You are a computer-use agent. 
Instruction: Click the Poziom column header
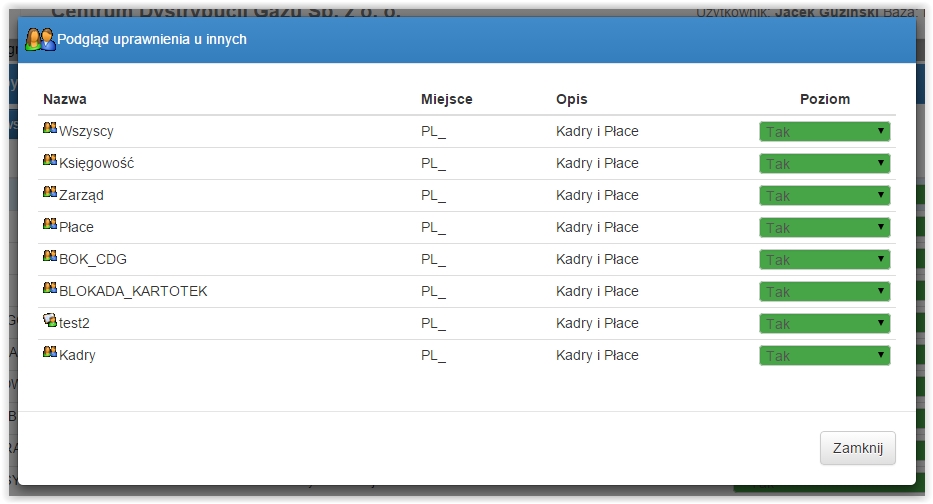click(x=825, y=99)
